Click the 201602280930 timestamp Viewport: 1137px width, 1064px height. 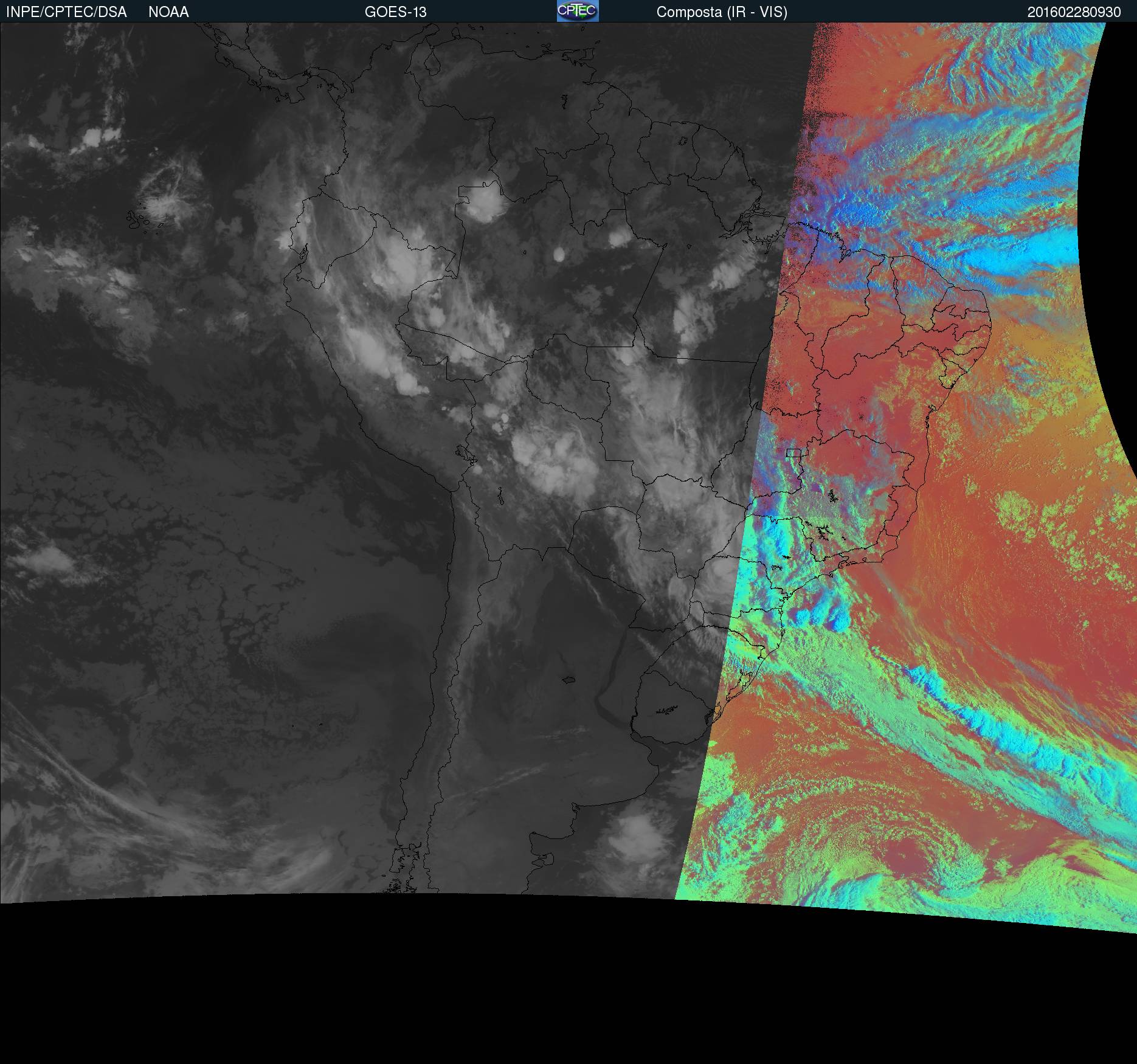tap(1074, 12)
